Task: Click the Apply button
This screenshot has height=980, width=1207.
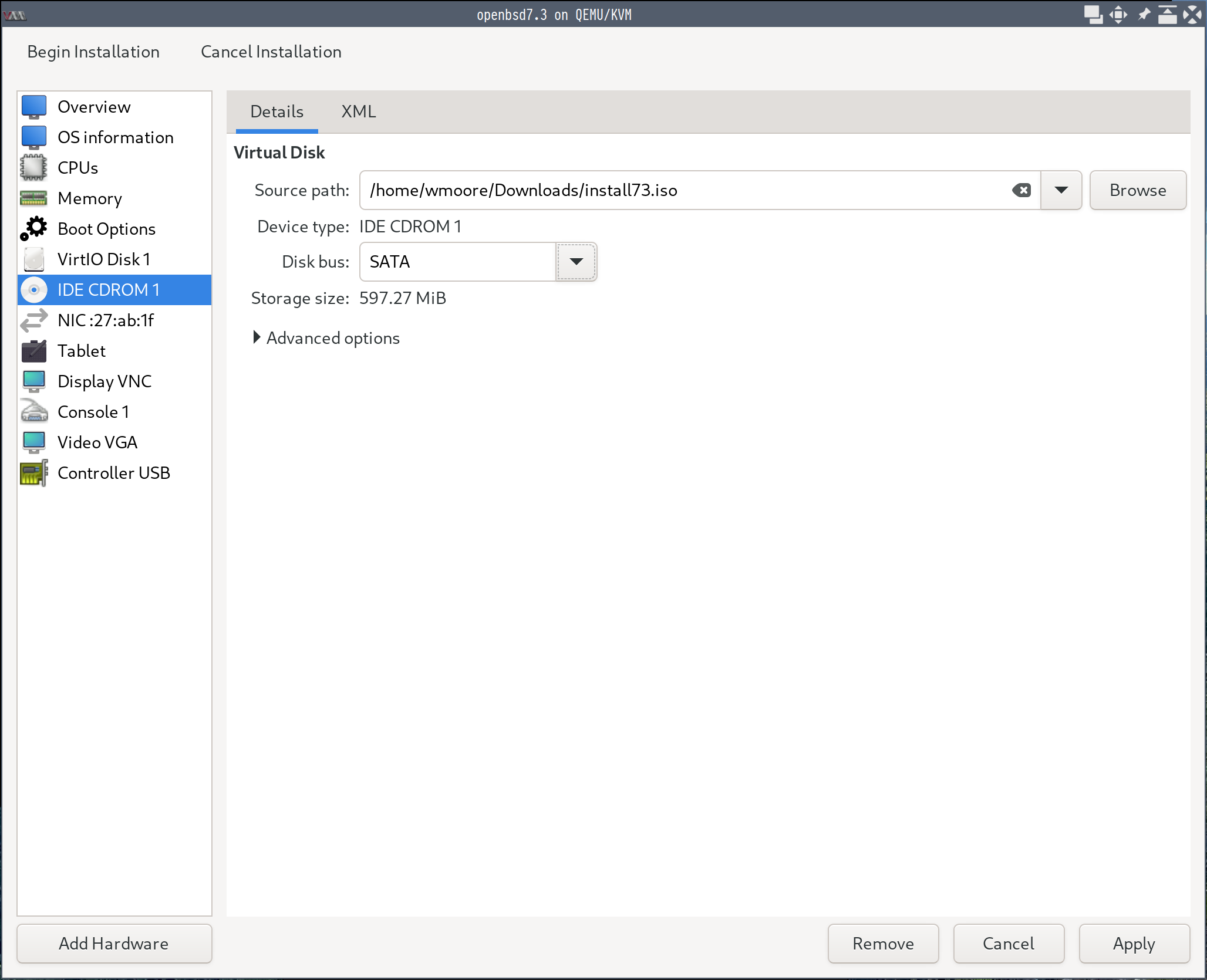Action: tap(1134, 944)
